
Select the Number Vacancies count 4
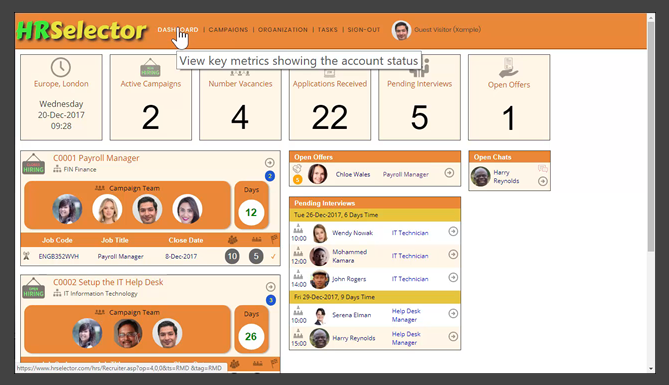[x=240, y=117]
